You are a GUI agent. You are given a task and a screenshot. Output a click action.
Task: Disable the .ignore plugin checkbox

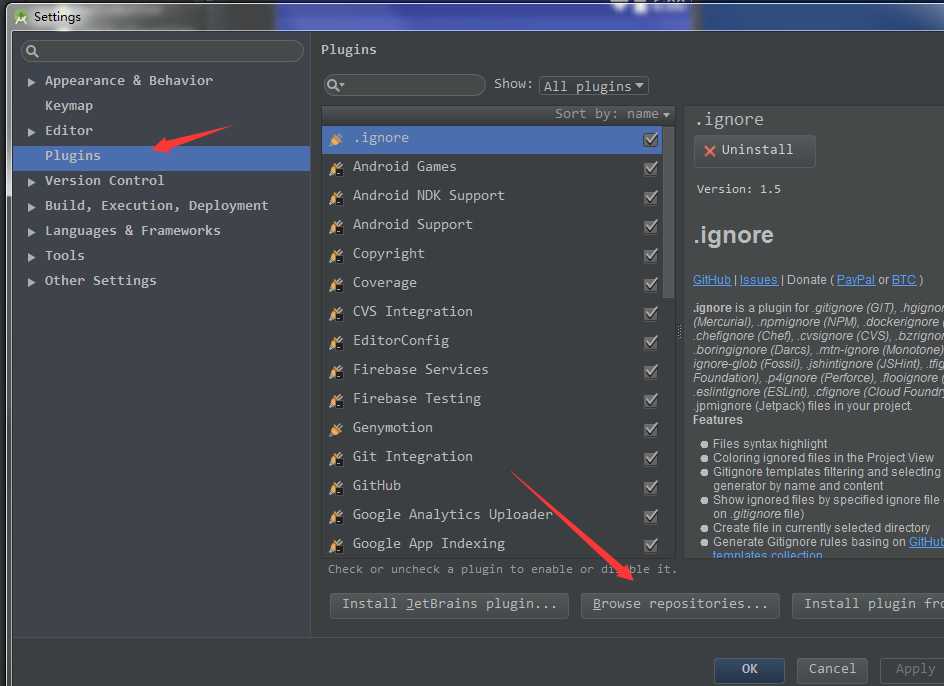pyautogui.click(x=650, y=139)
